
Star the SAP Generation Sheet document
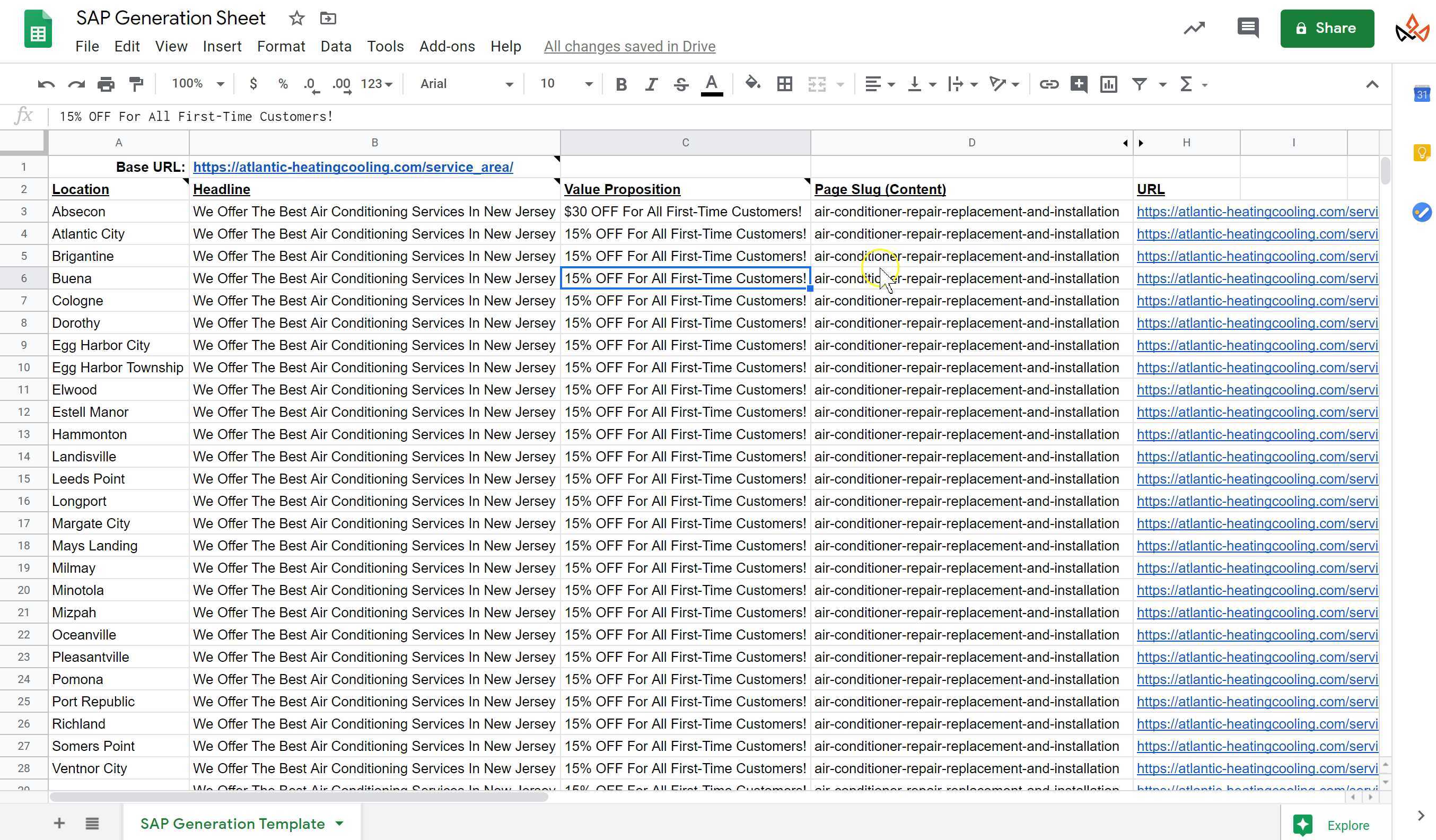pos(296,18)
